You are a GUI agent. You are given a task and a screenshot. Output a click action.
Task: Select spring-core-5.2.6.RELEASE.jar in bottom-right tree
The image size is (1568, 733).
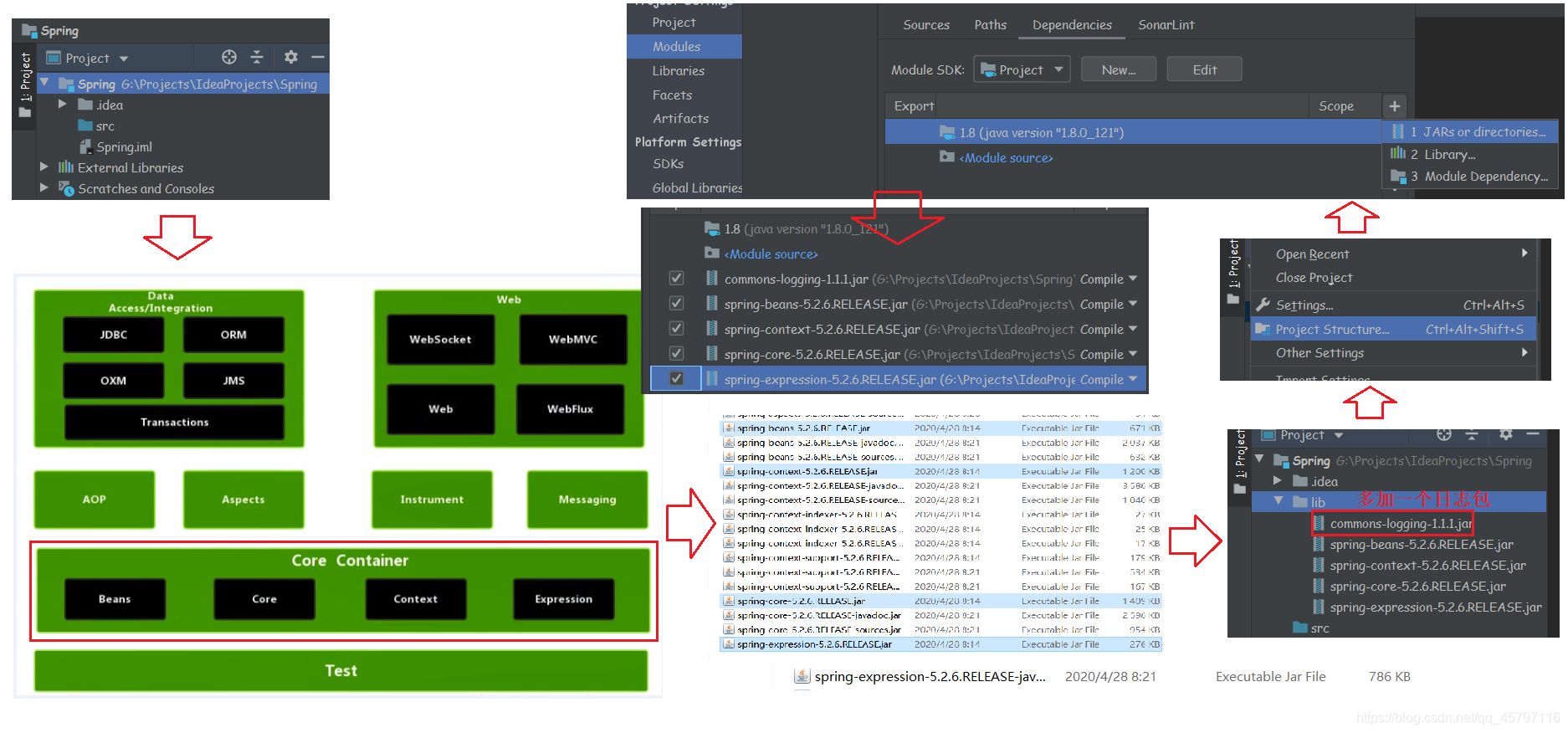pyautogui.click(x=1417, y=586)
